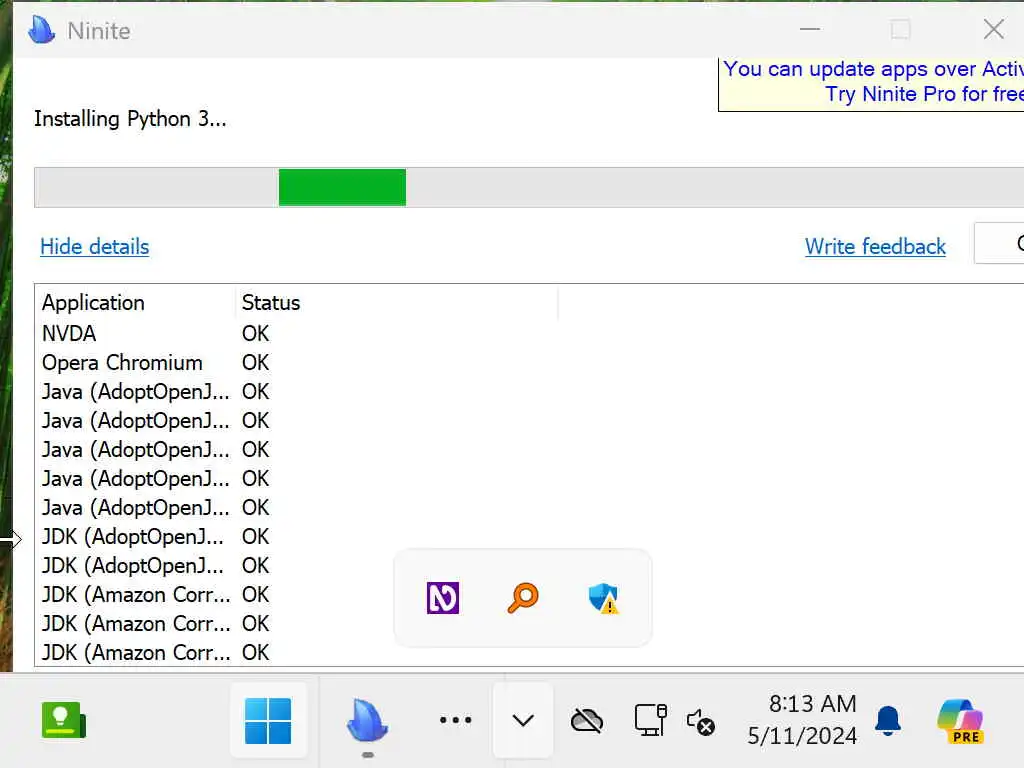Minimize the Ninite window
Viewport: 1024px width, 768px height.
tap(810, 29)
